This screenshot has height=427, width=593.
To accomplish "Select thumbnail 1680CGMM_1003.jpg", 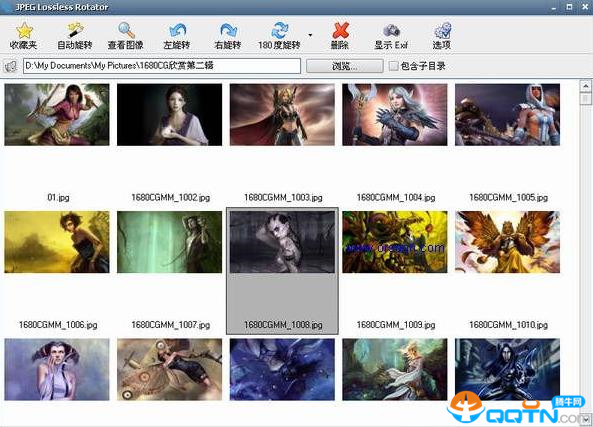I will click(282, 115).
